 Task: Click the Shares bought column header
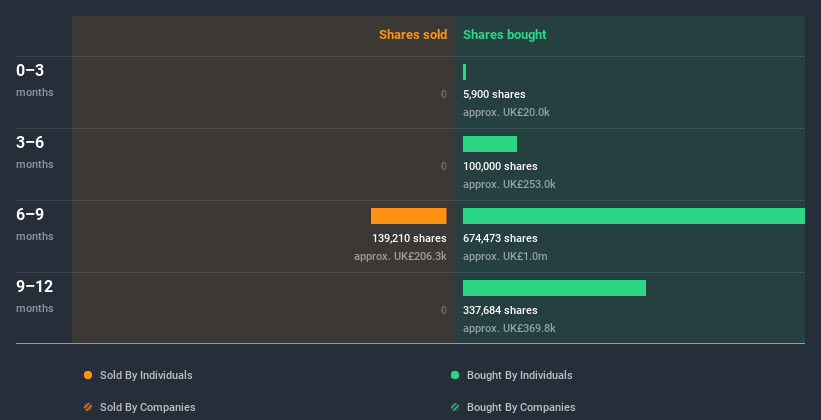click(x=504, y=35)
